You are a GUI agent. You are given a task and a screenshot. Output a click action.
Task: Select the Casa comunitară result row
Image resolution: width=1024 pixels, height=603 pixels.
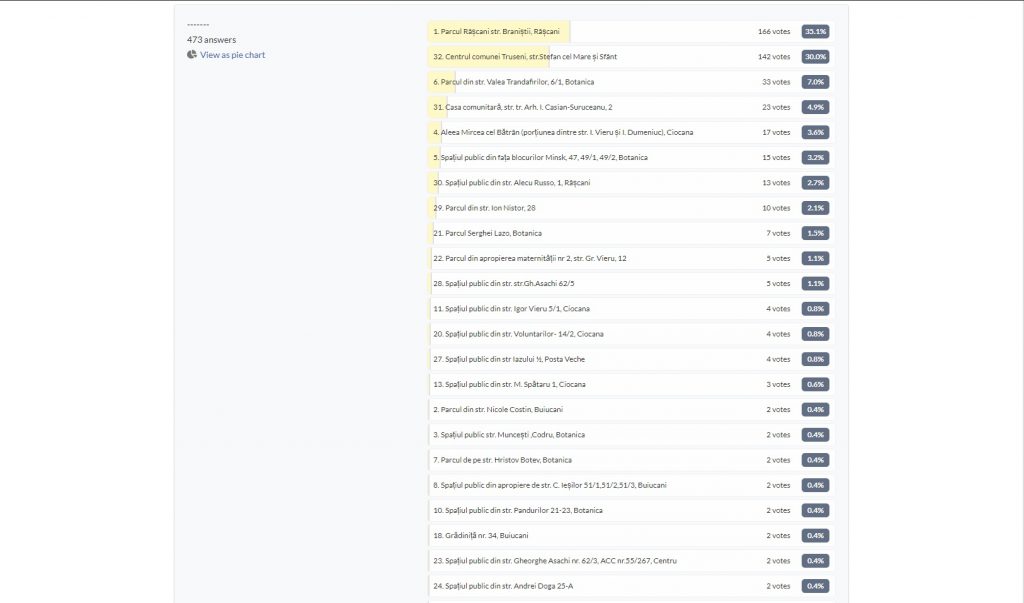523,107
